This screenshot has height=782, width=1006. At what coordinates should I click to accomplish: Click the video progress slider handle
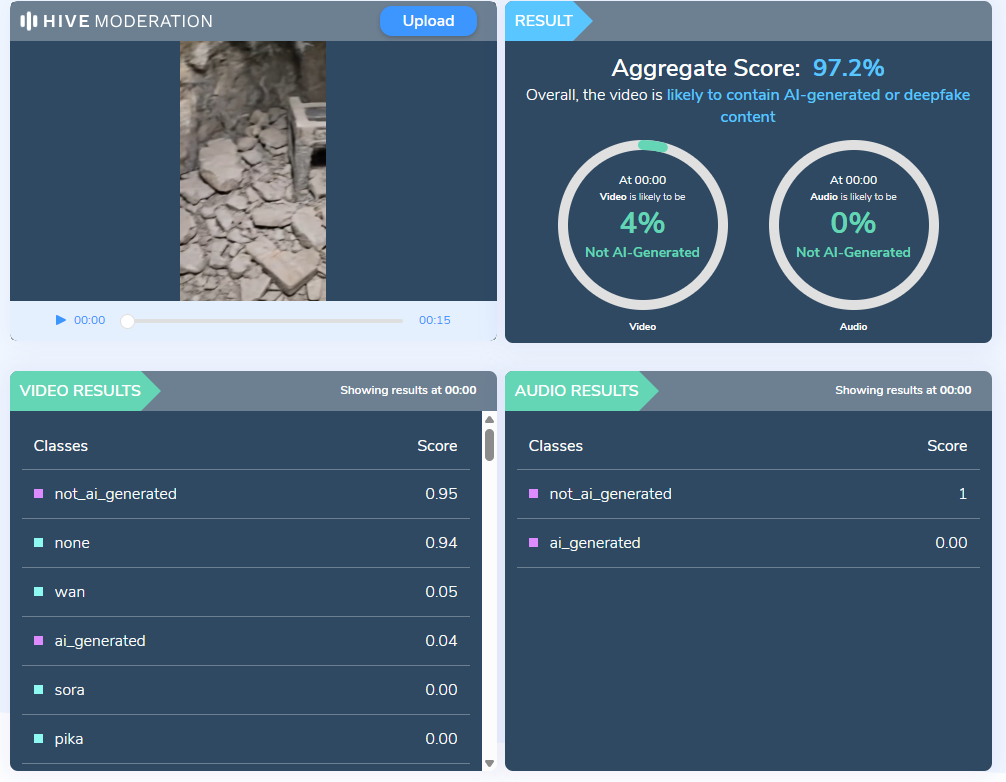point(127,321)
